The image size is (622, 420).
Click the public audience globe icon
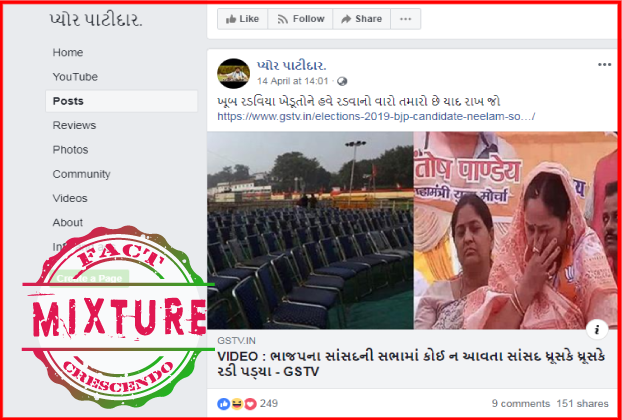point(342,82)
